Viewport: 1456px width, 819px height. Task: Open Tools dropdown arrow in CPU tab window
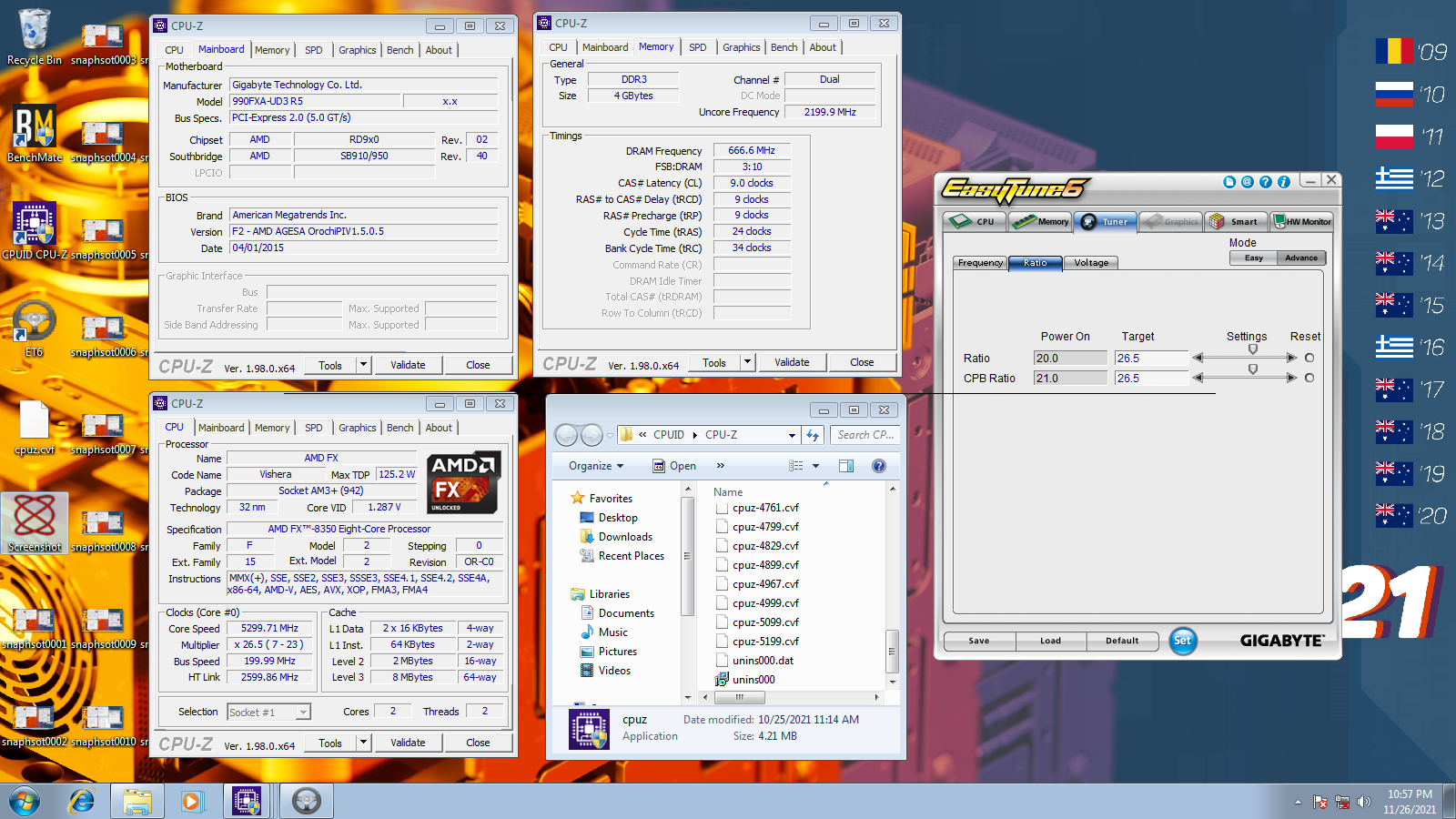coord(363,743)
